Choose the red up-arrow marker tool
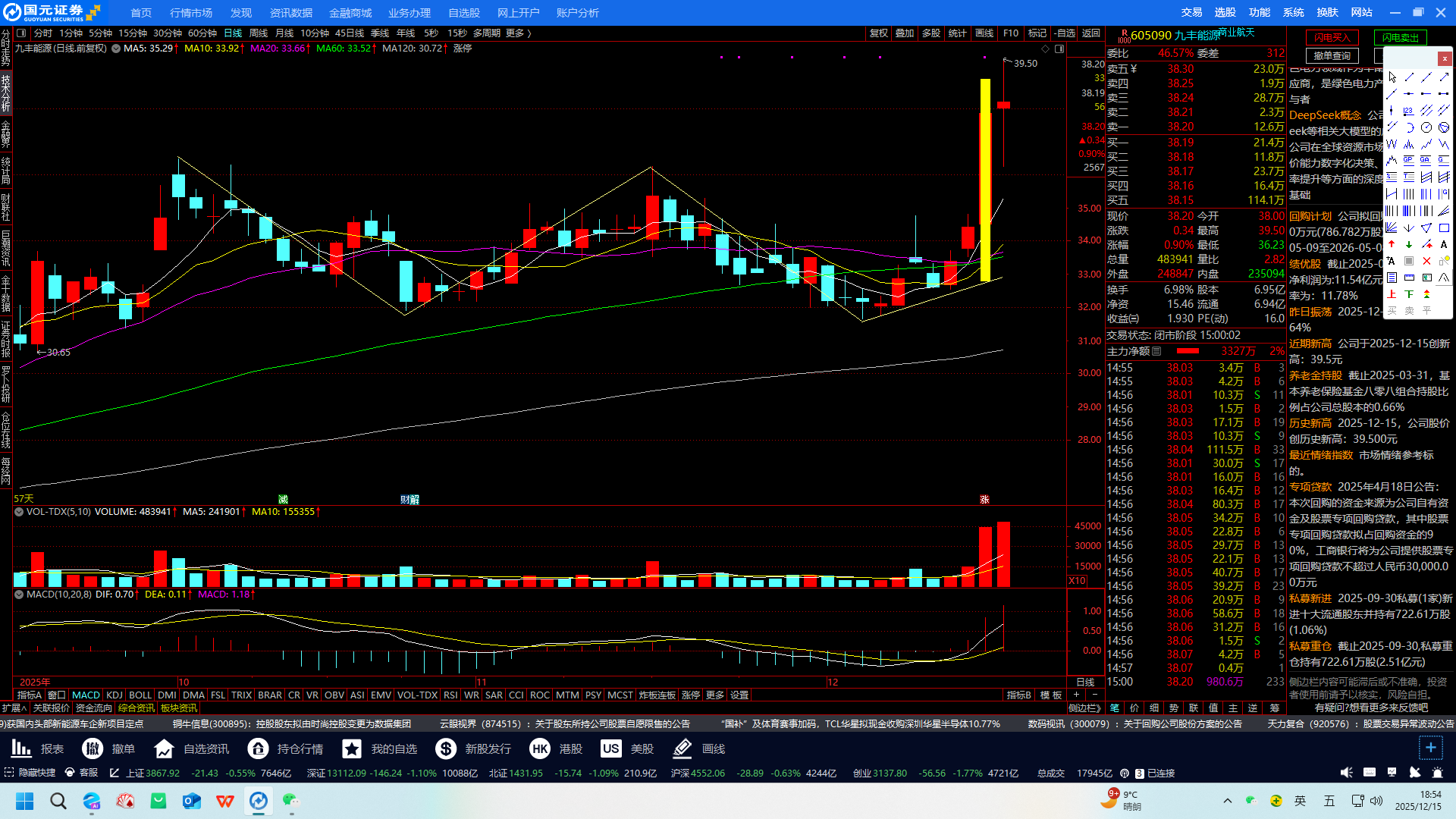 tap(1392, 244)
